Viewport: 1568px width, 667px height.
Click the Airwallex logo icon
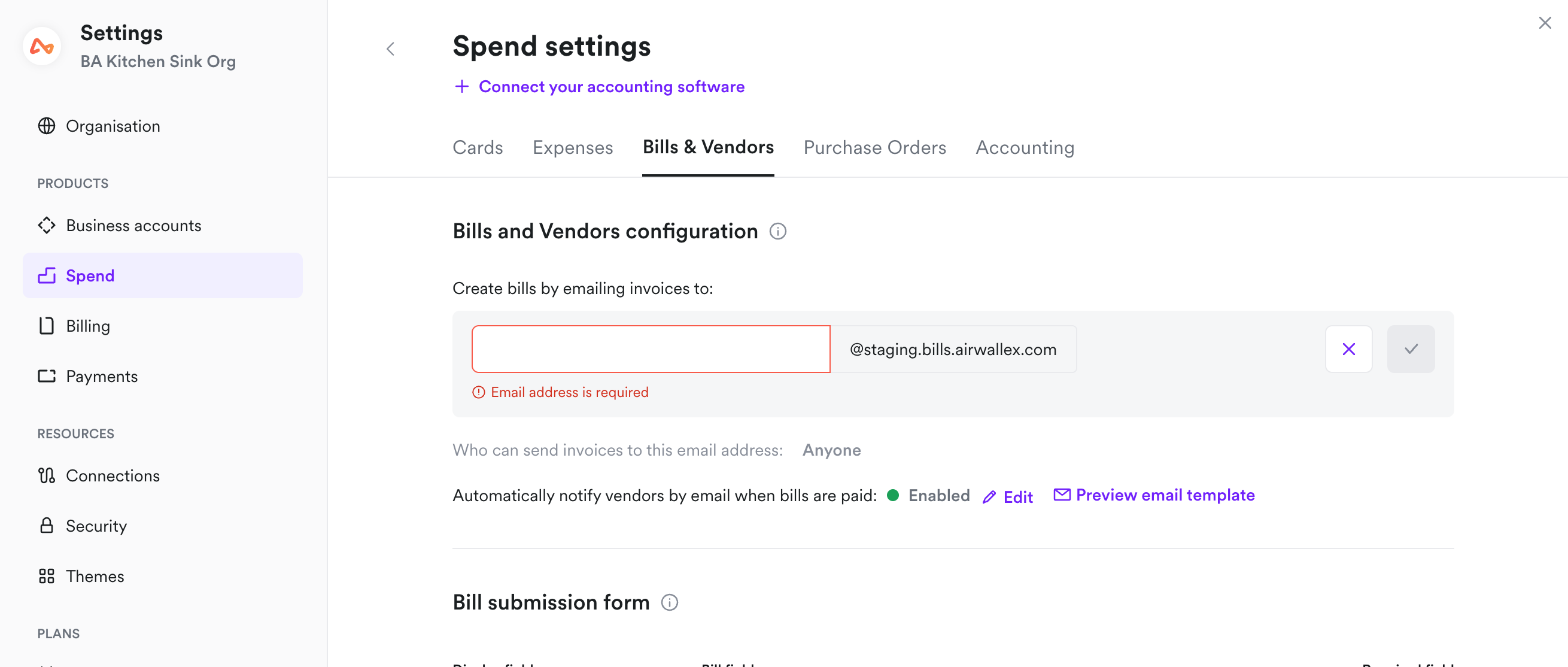coord(41,46)
